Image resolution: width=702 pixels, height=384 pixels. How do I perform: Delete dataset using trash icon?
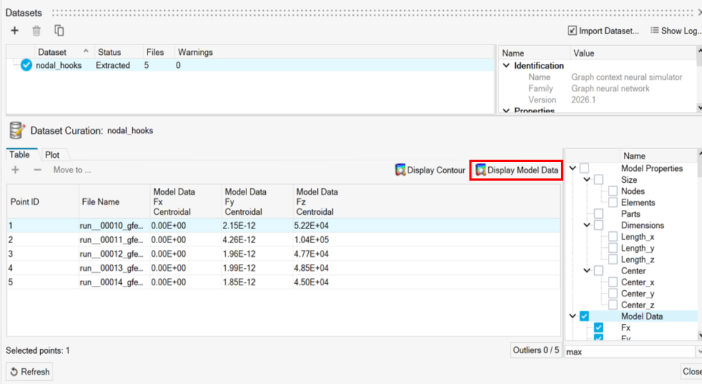pos(36,30)
